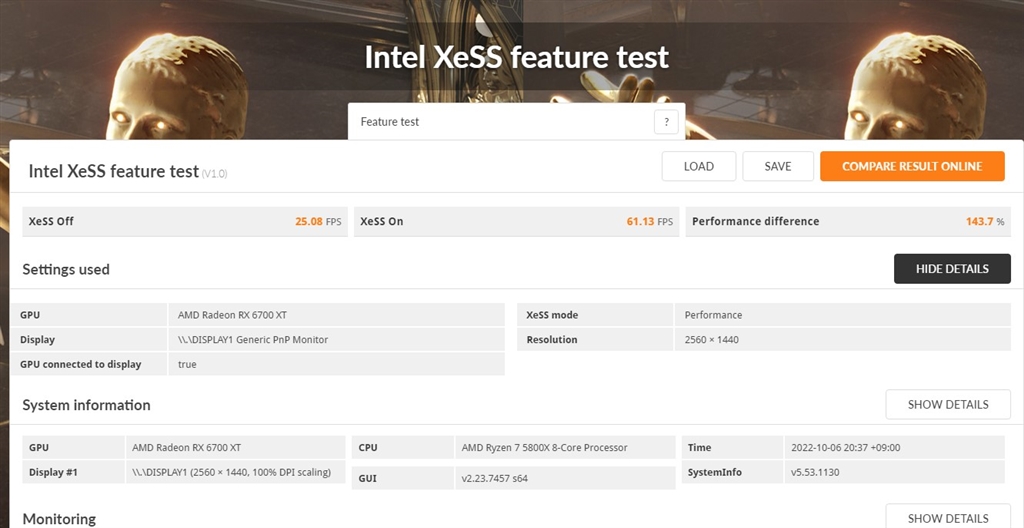The height and width of the screenshot is (528, 1024).
Task: Click the Performance difference 143.7 % tile
Action: pyautogui.click(x=847, y=221)
